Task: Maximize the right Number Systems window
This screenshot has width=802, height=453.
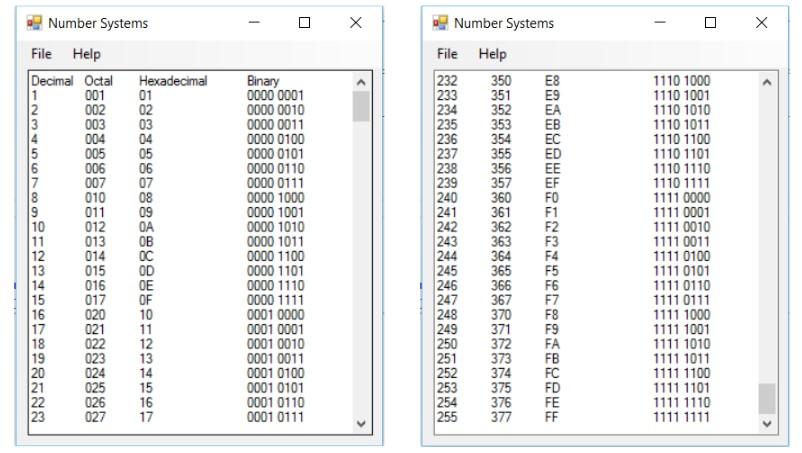Action: (710, 22)
